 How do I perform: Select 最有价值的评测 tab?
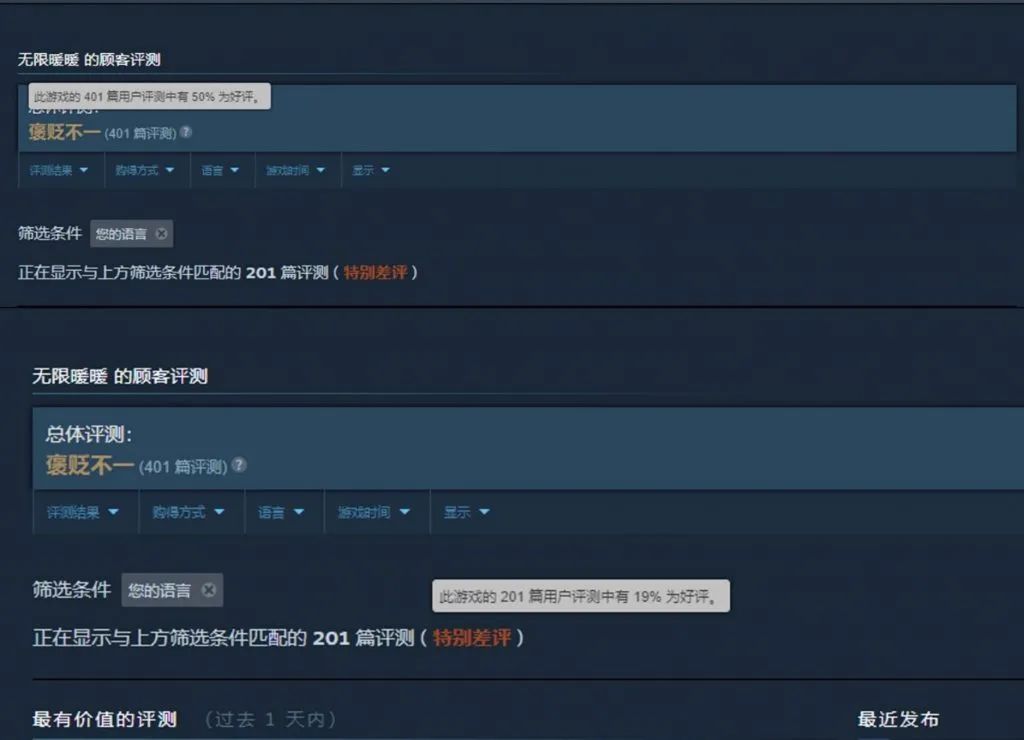tap(104, 719)
